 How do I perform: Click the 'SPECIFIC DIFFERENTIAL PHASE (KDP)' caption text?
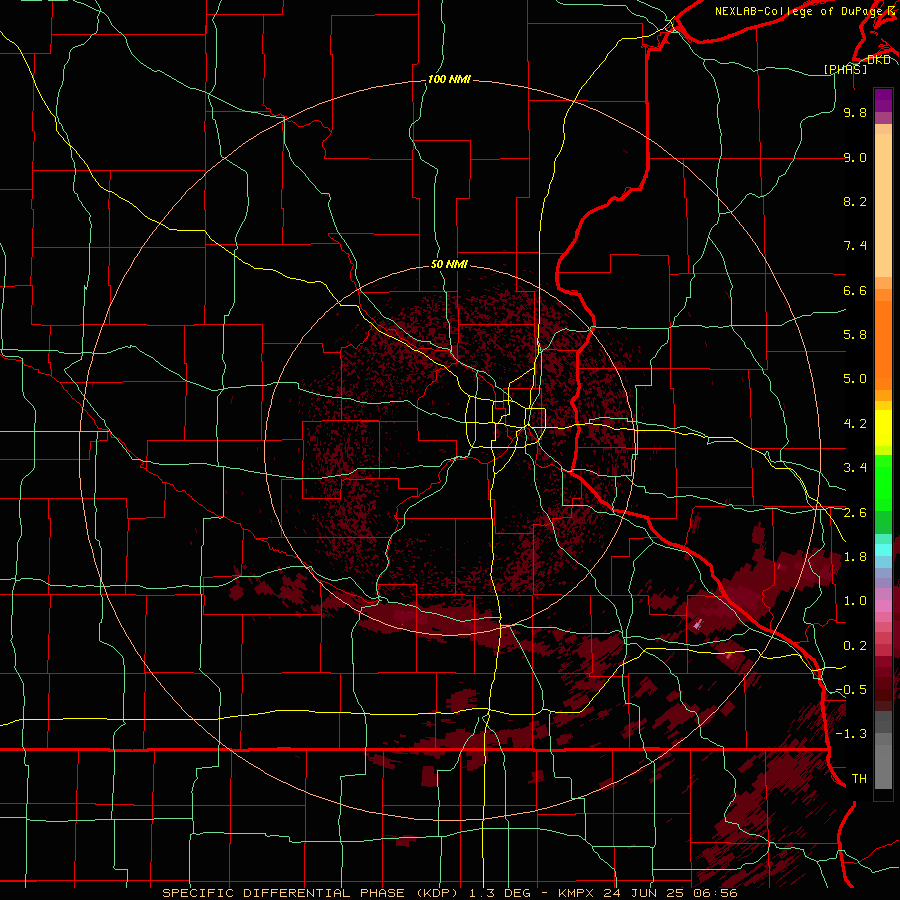click(x=310, y=893)
